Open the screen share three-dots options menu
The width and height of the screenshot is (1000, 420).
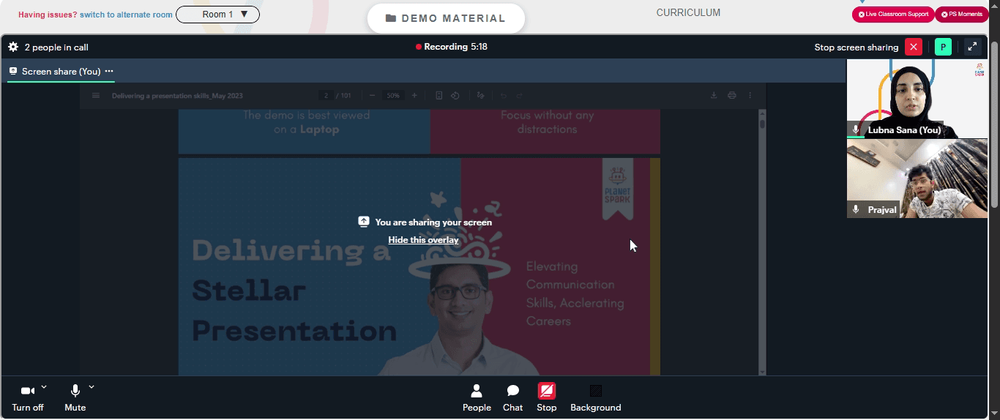click(x=109, y=71)
